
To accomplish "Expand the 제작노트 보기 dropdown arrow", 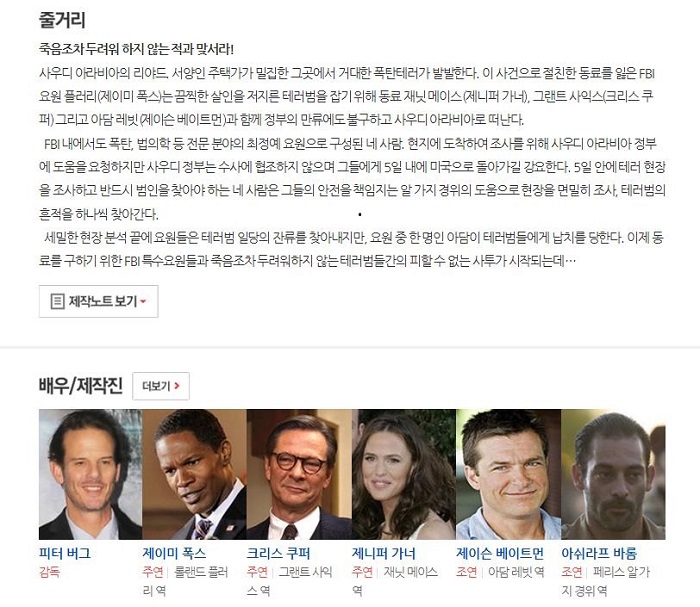I will tap(143, 302).
